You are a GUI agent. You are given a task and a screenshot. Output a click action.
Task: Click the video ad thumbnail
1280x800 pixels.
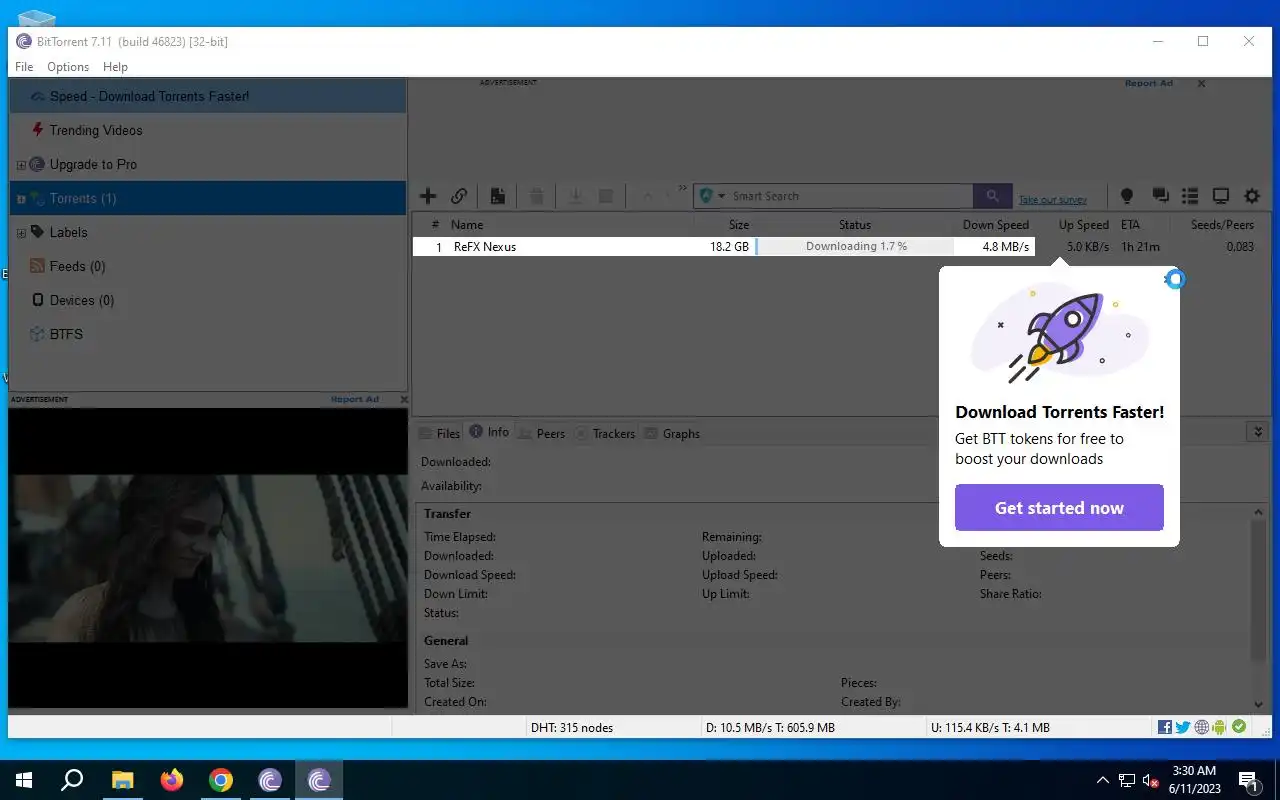(209, 558)
